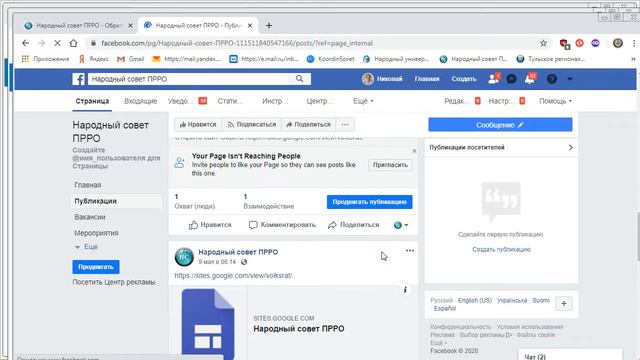The width and height of the screenshot is (640, 360).
Task: Click Николай profile avatar
Action: 368,79
